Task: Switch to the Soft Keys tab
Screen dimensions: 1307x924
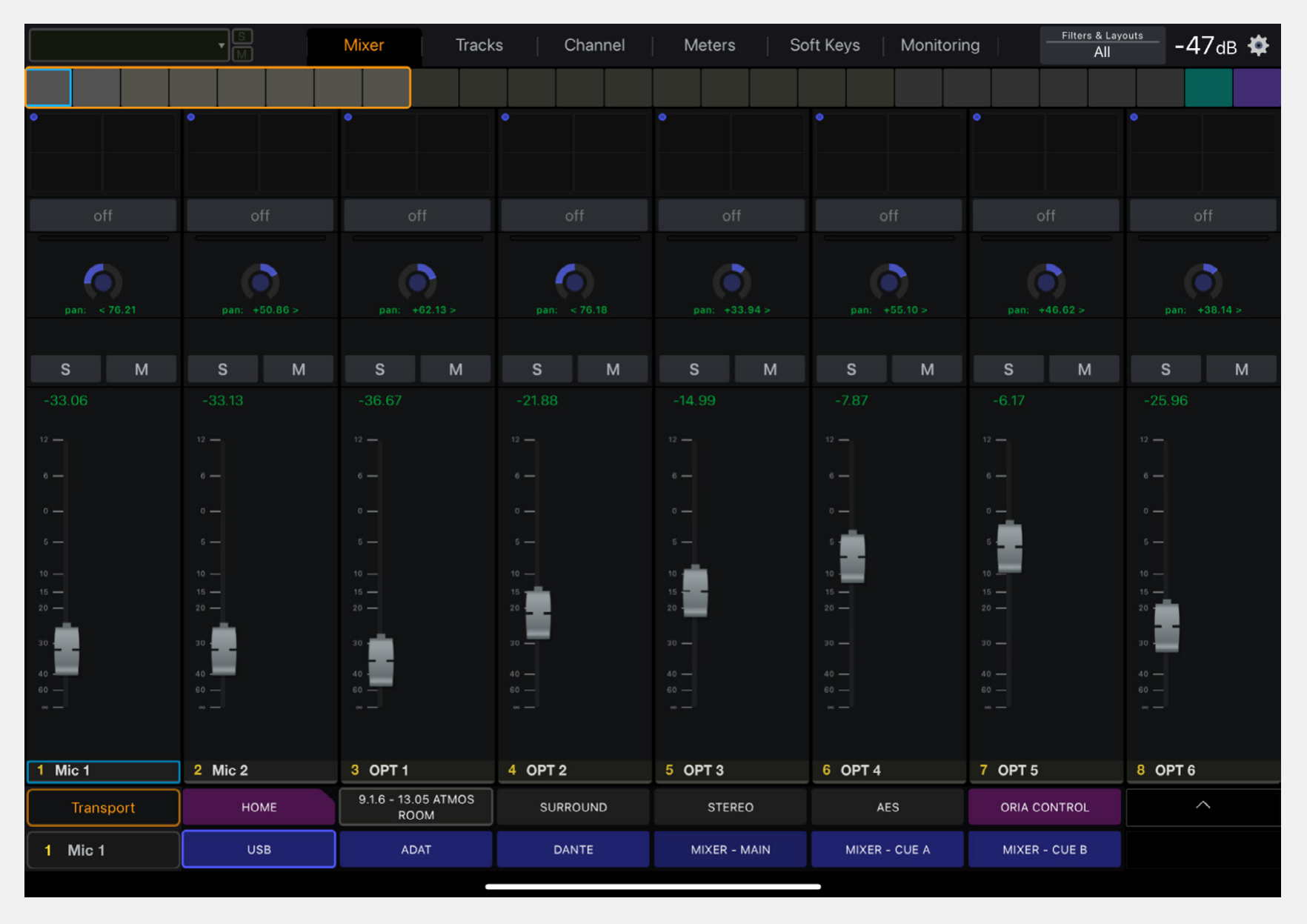Action: [x=825, y=45]
